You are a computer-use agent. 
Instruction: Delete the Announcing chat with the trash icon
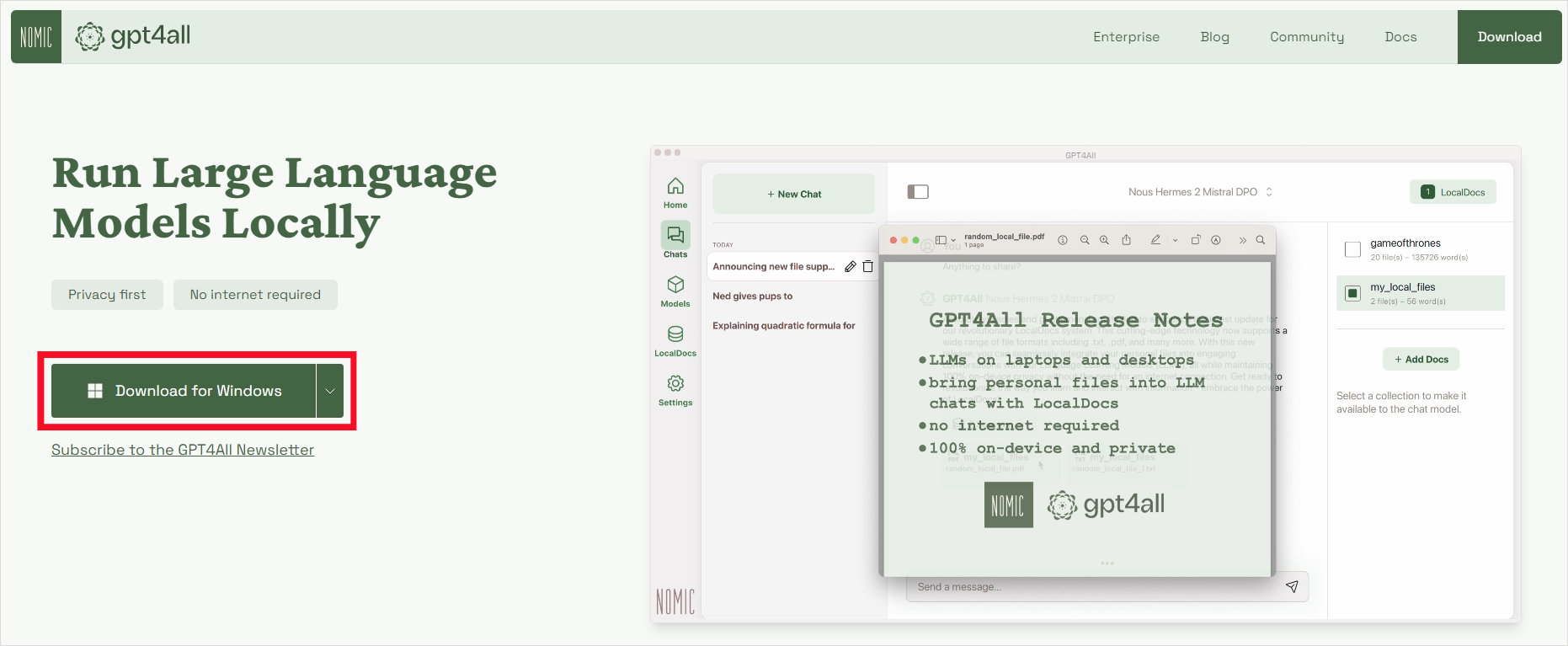coord(867,266)
